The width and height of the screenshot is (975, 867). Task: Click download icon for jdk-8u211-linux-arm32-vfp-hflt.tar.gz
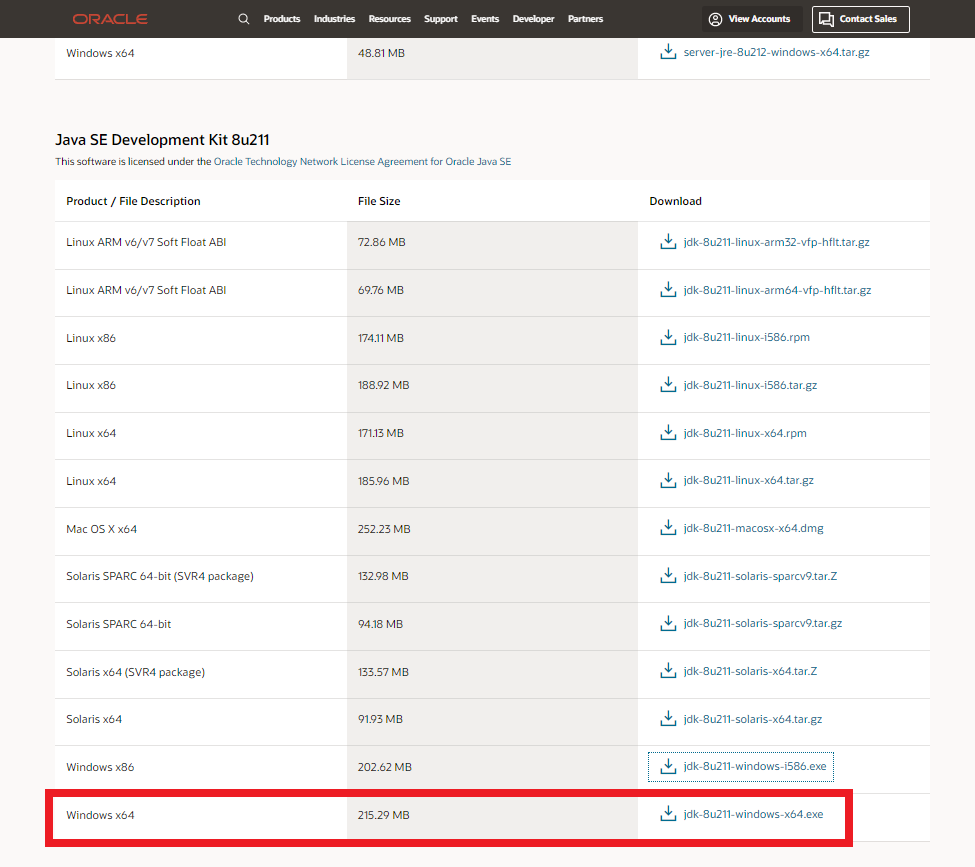(668, 241)
